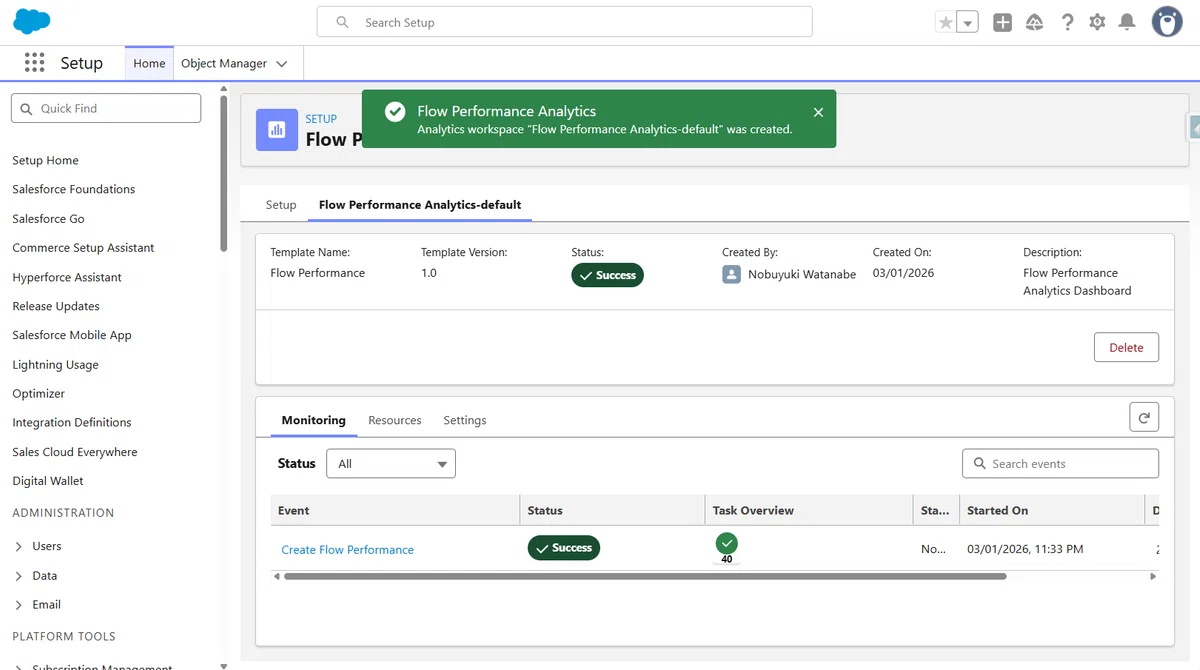The image size is (1200, 670).
Task: Expand the Email tree node
Action: (19, 605)
